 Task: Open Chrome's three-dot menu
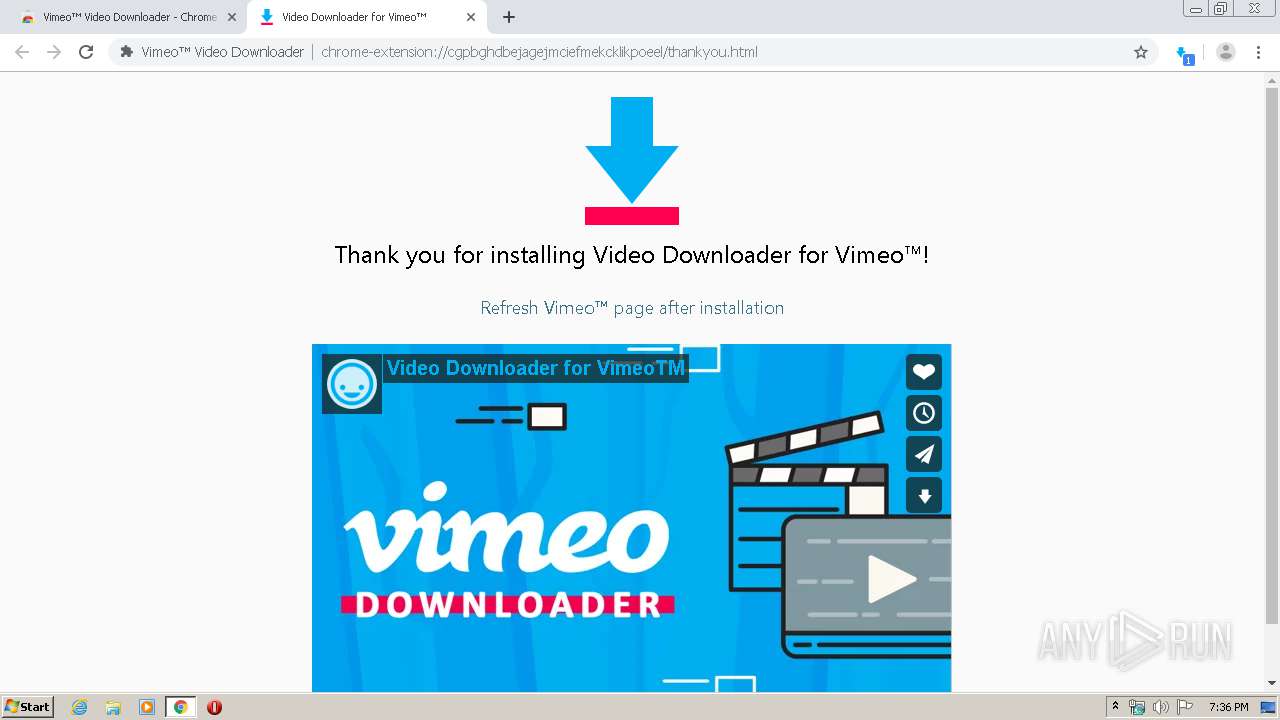(x=1258, y=52)
